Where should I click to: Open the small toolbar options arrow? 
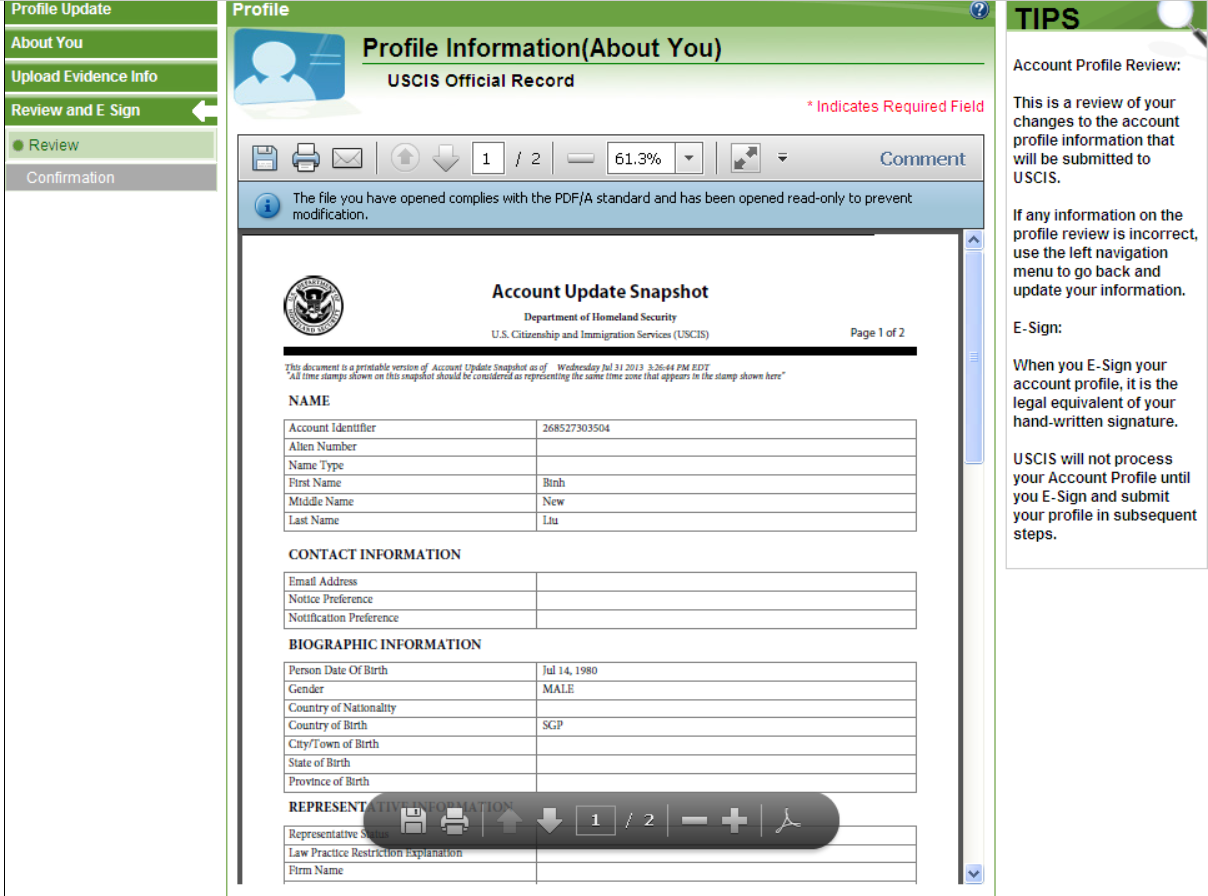[x=783, y=157]
